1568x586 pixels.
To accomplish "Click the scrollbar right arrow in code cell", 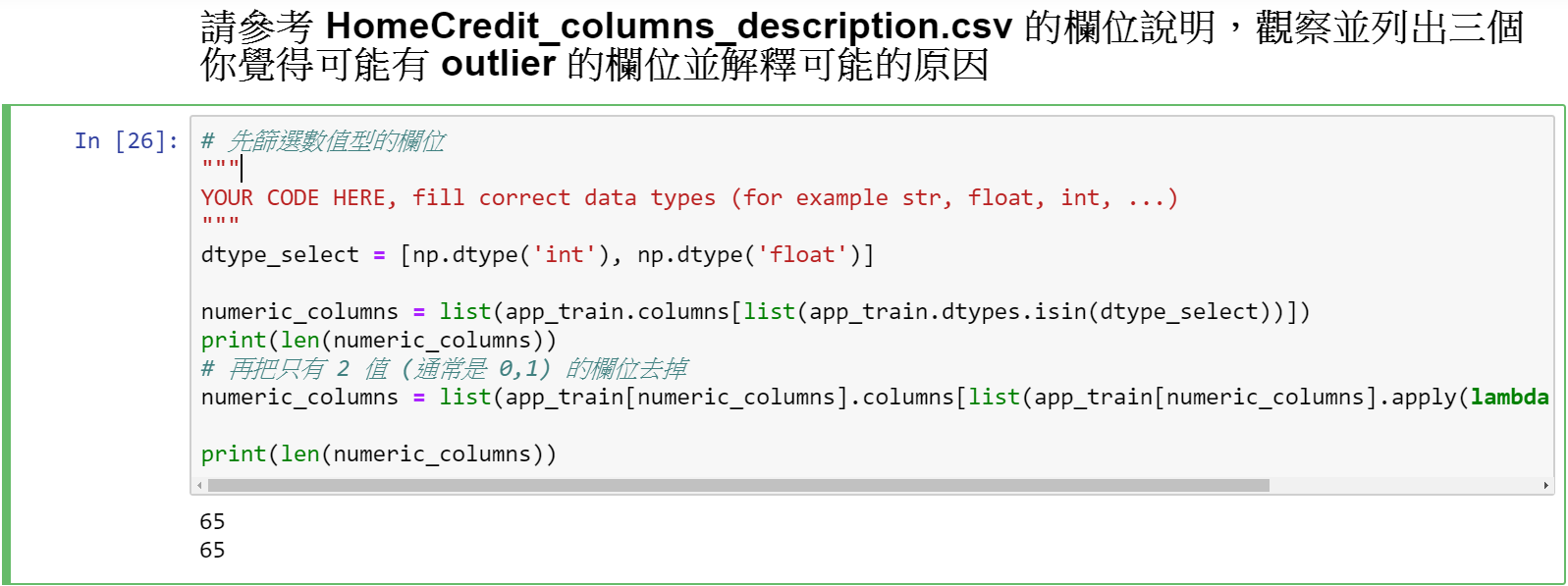I will [1545, 485].
